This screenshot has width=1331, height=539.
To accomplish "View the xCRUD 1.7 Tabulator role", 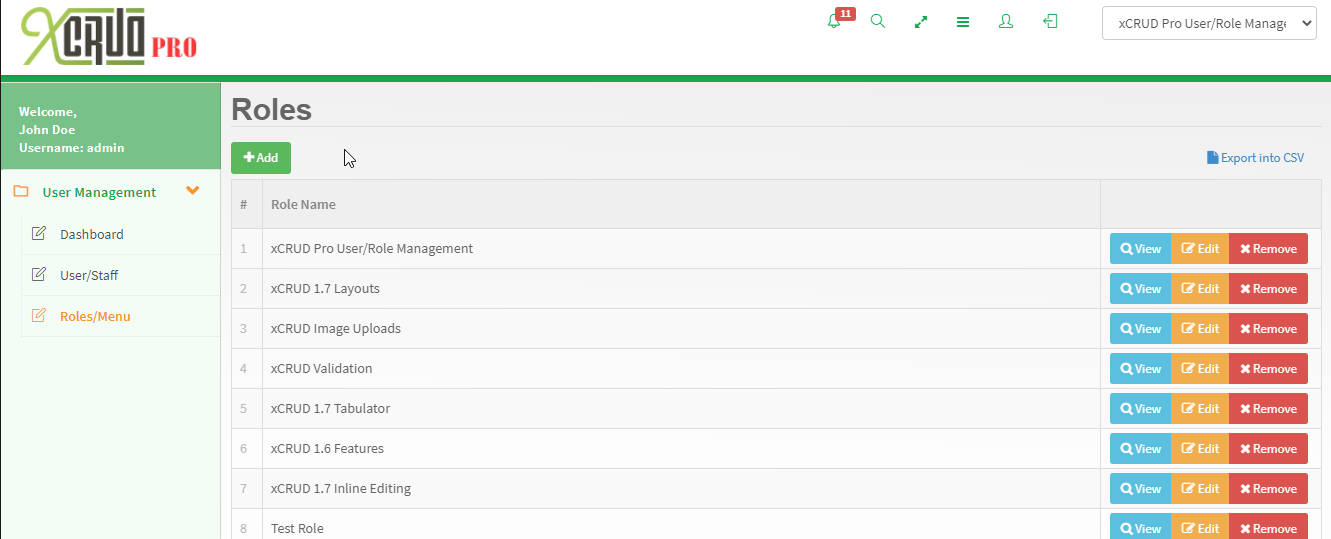I will tap(1140, 409).
